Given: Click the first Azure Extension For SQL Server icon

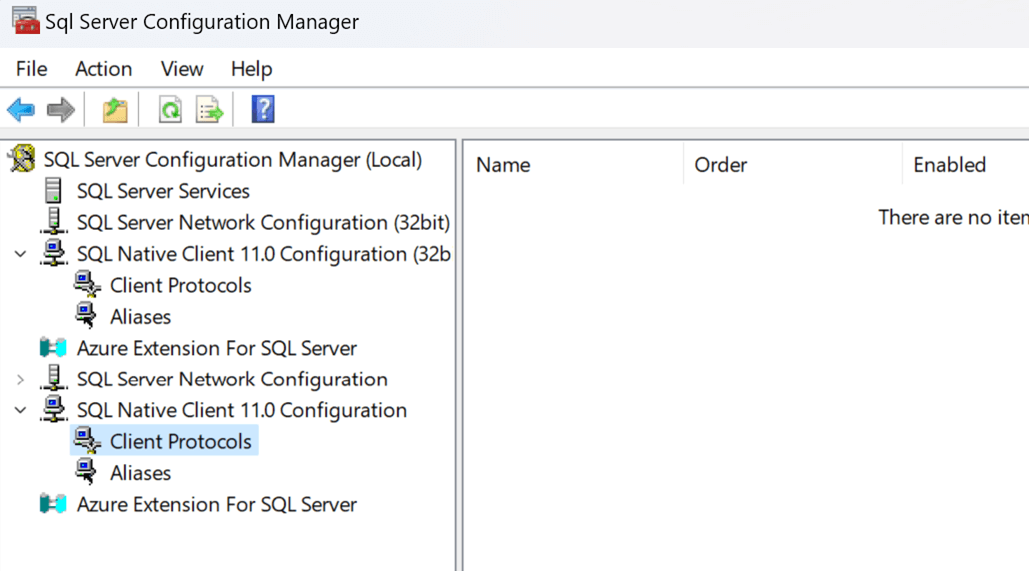Looking at the screenshot, I should (x=53, y=348).
